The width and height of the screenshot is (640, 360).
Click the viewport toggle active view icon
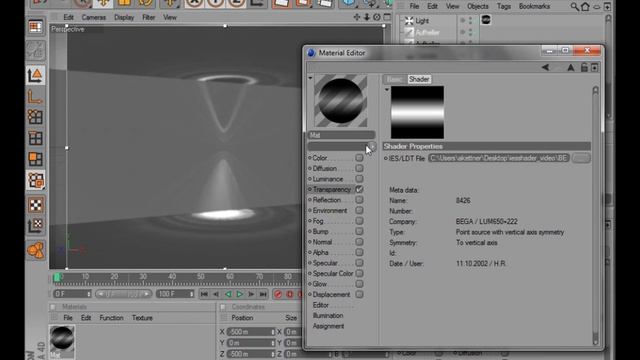coord(387,17)
